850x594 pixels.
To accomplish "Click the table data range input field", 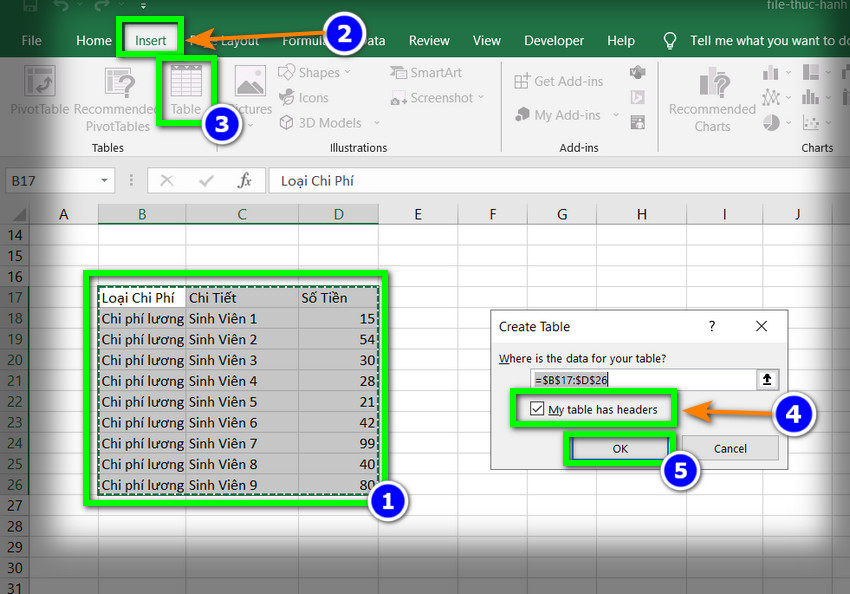I will (643, 379).
